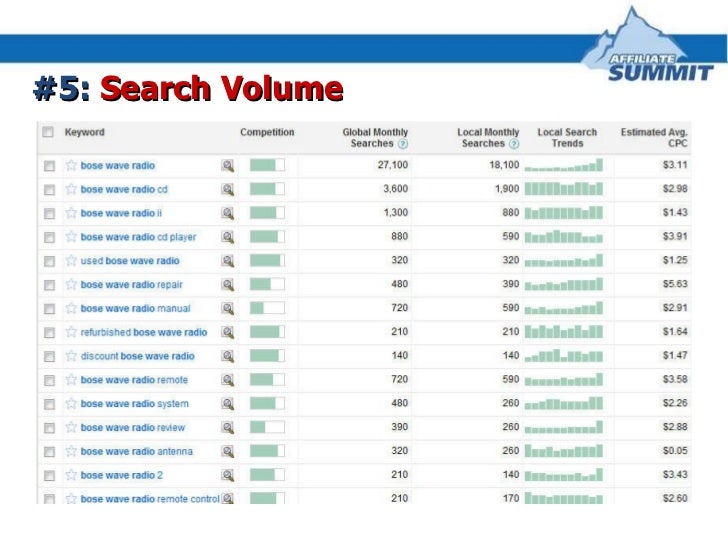Image resolution: width=728 pixels, height=546 pixels.
Task: Open the 'bose wave radio review' keyword link
Action: click(x=133, y=428)
